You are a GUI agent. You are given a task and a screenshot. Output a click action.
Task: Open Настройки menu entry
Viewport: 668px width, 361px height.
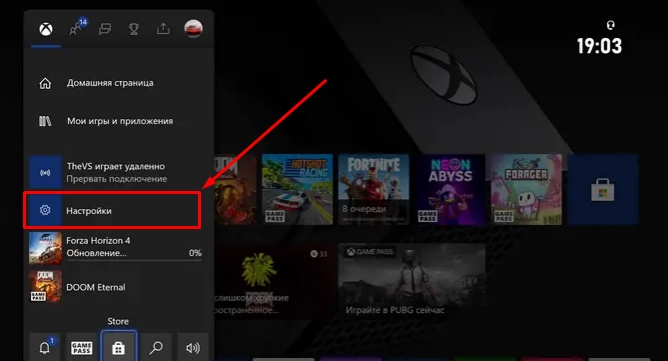point(112,210)
